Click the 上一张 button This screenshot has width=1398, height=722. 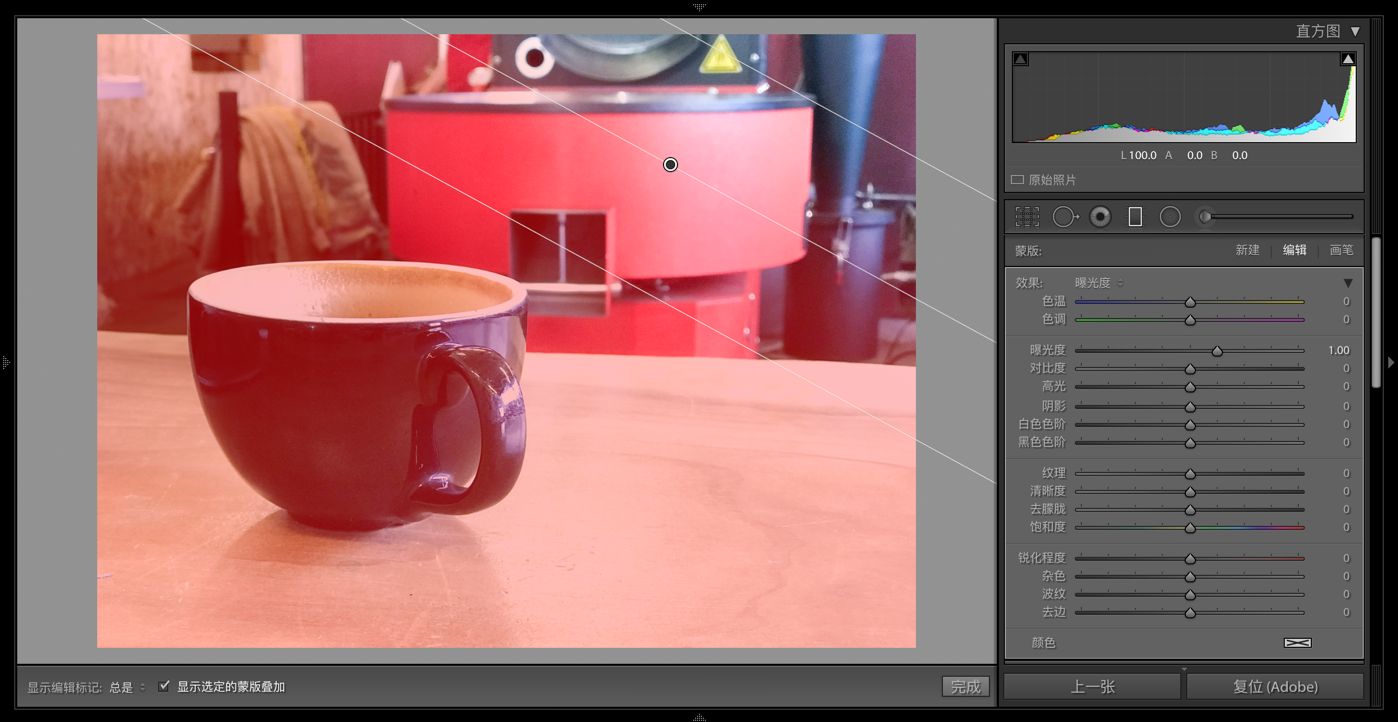tap(1092, 687)
